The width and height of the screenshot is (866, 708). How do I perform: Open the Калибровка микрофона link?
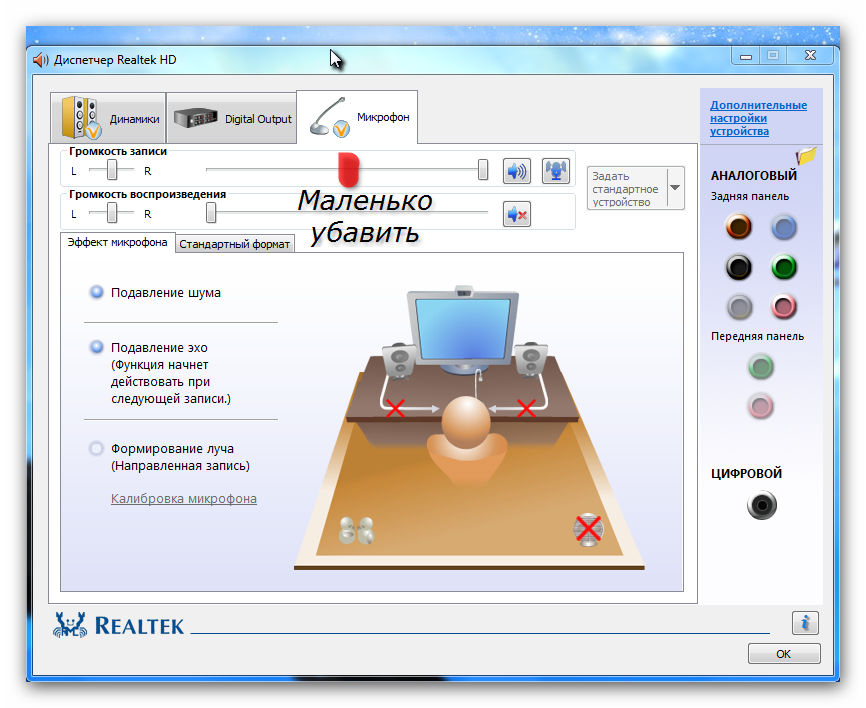(x=184, y=499)
